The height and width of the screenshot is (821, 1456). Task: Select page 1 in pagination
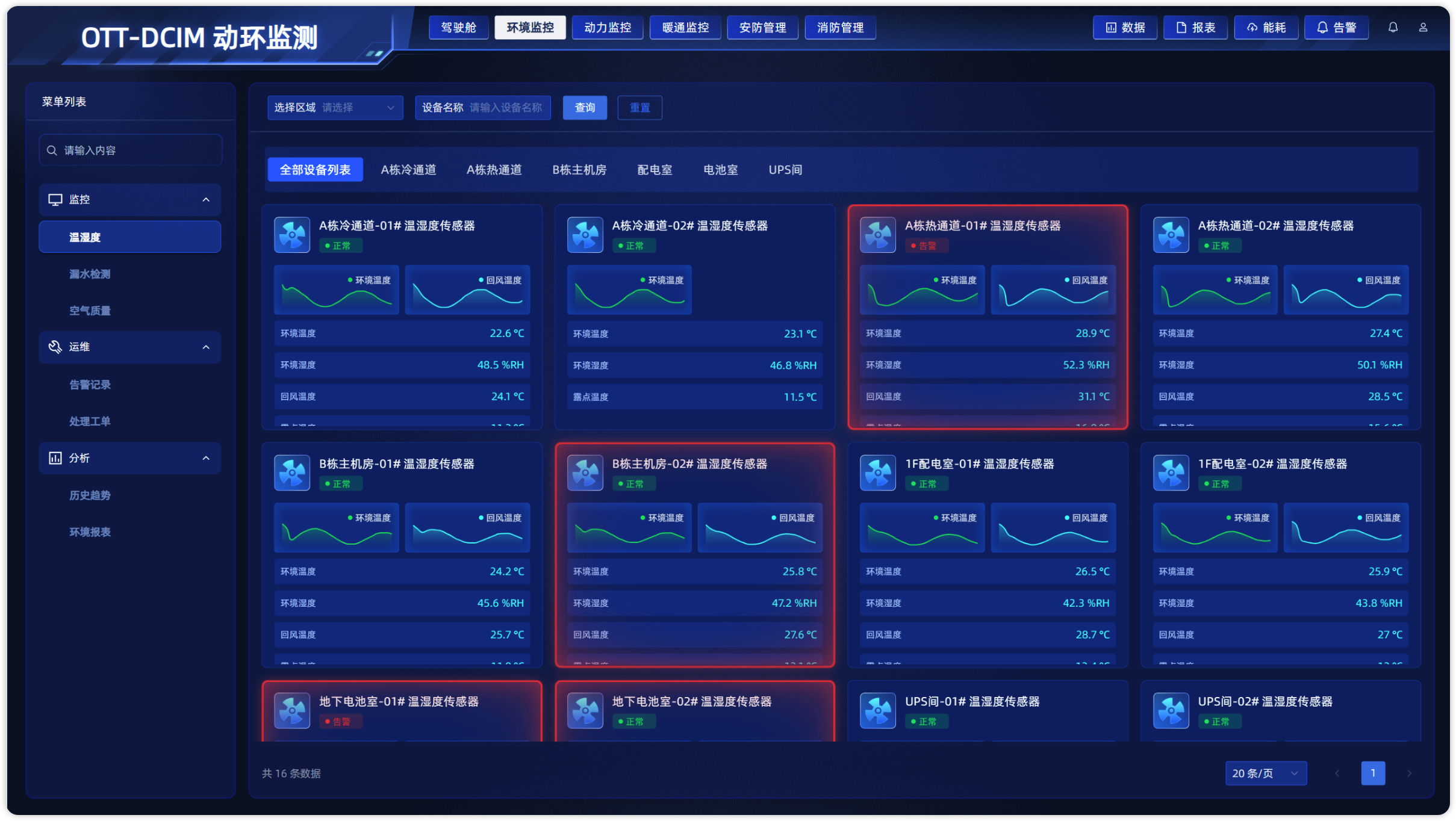(1373, 773)
